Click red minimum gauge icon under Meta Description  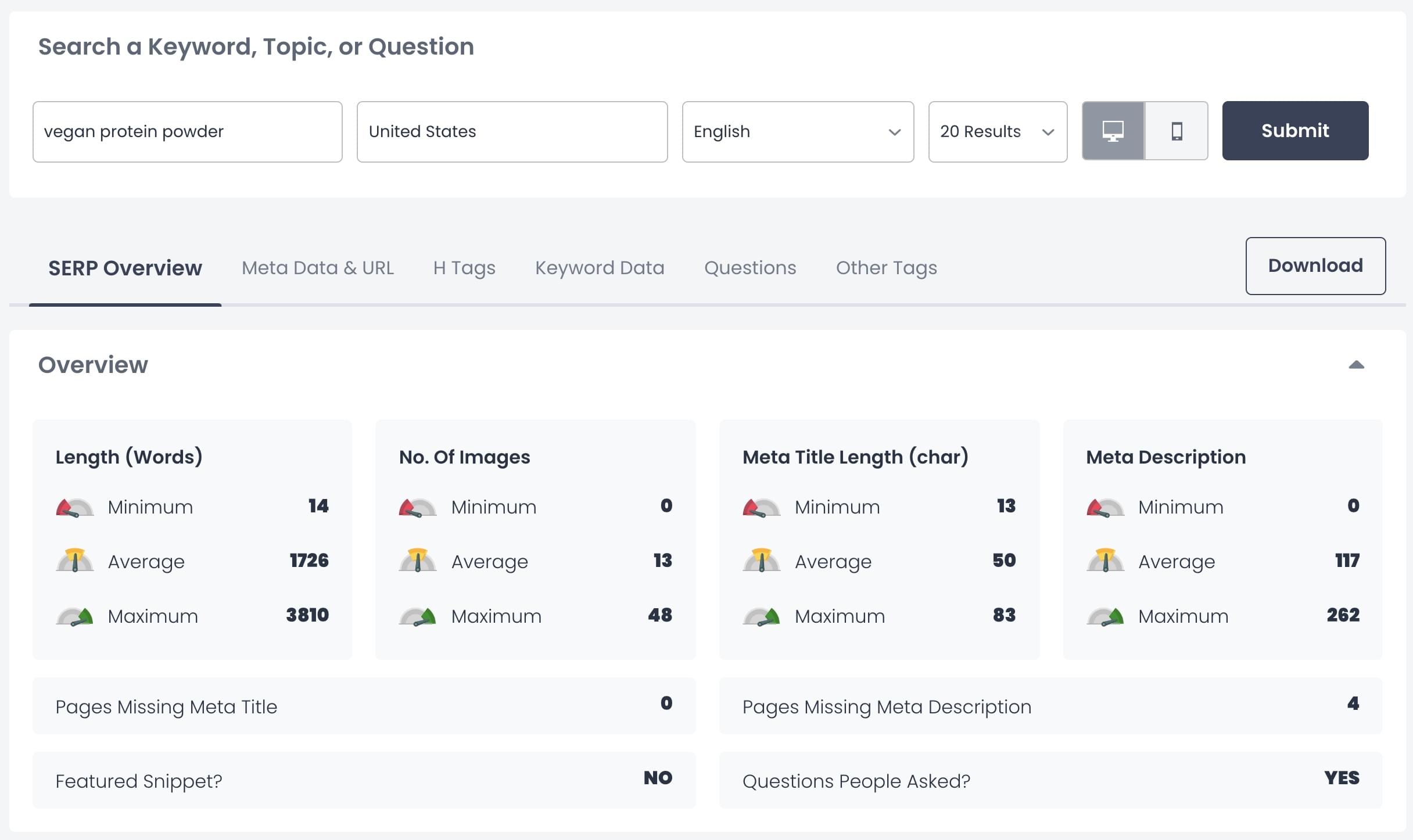pos(1104,507)
